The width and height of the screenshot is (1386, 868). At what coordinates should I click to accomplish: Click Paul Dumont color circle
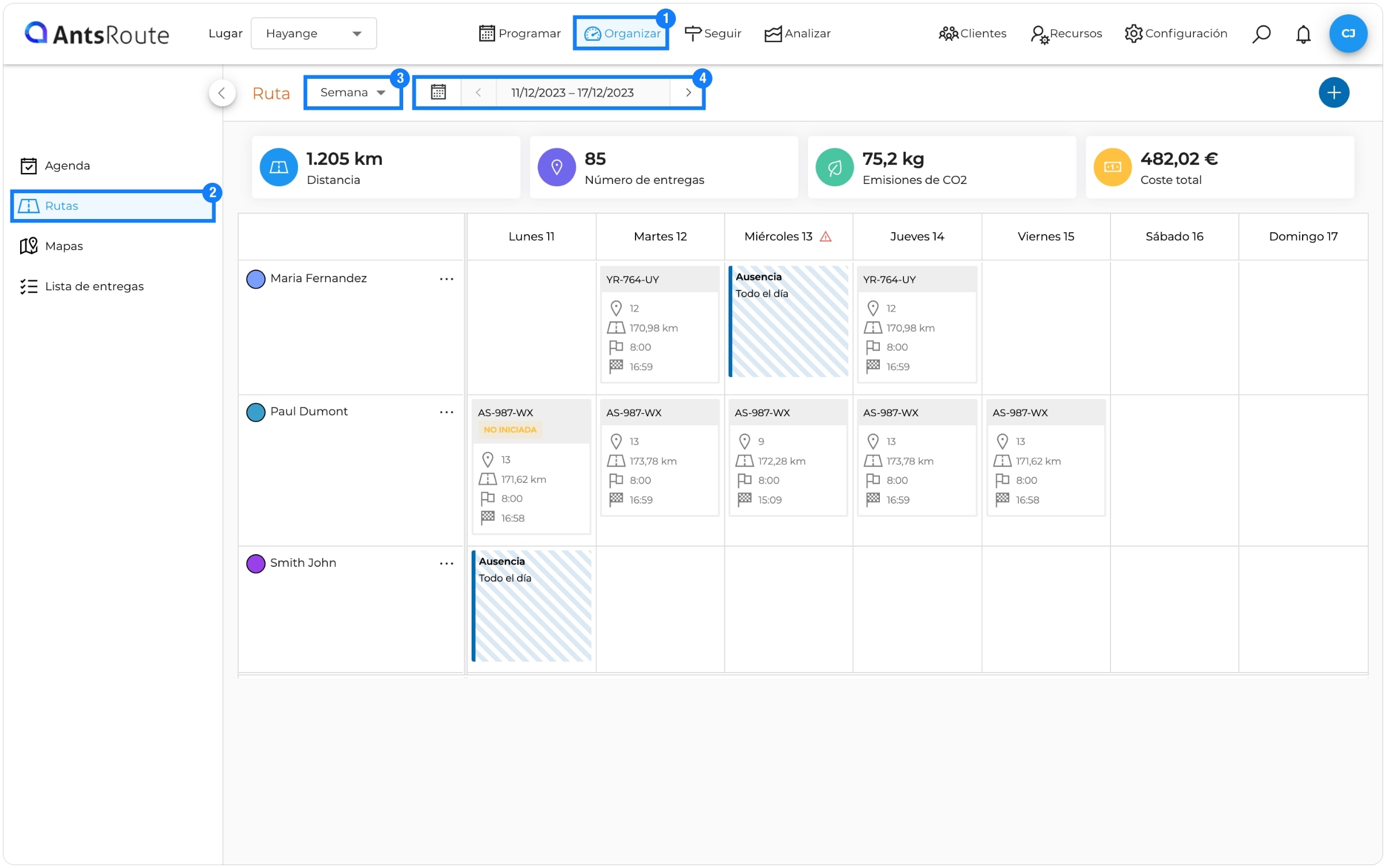(x=255, y=412)
